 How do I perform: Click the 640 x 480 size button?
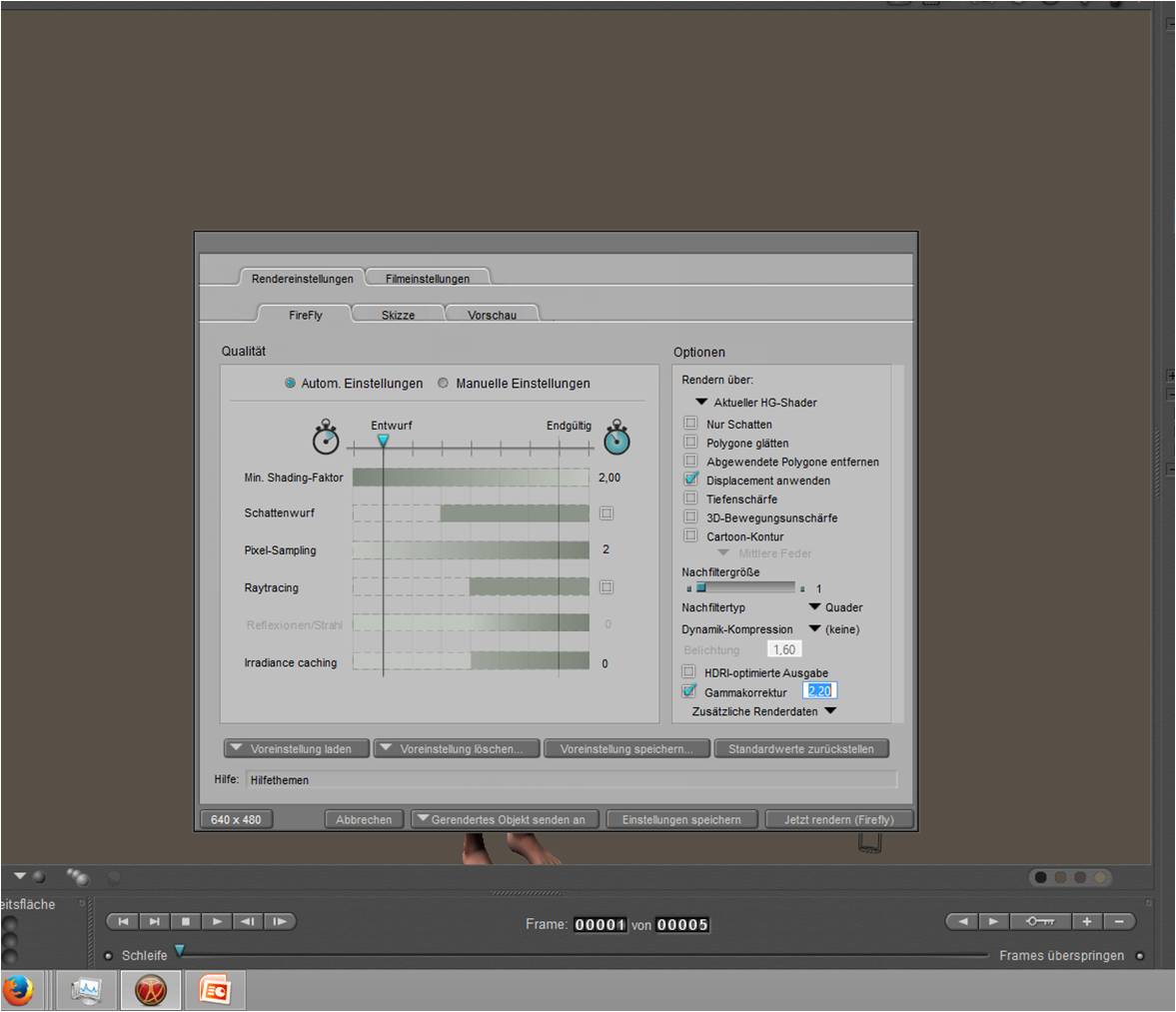coord(236,820)
